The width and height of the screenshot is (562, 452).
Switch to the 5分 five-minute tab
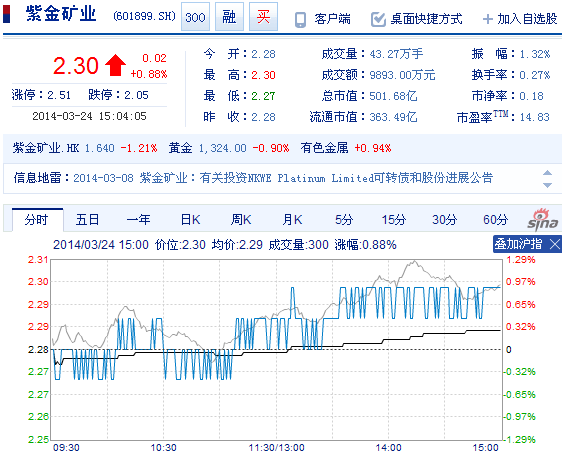(x=344, y=219)
